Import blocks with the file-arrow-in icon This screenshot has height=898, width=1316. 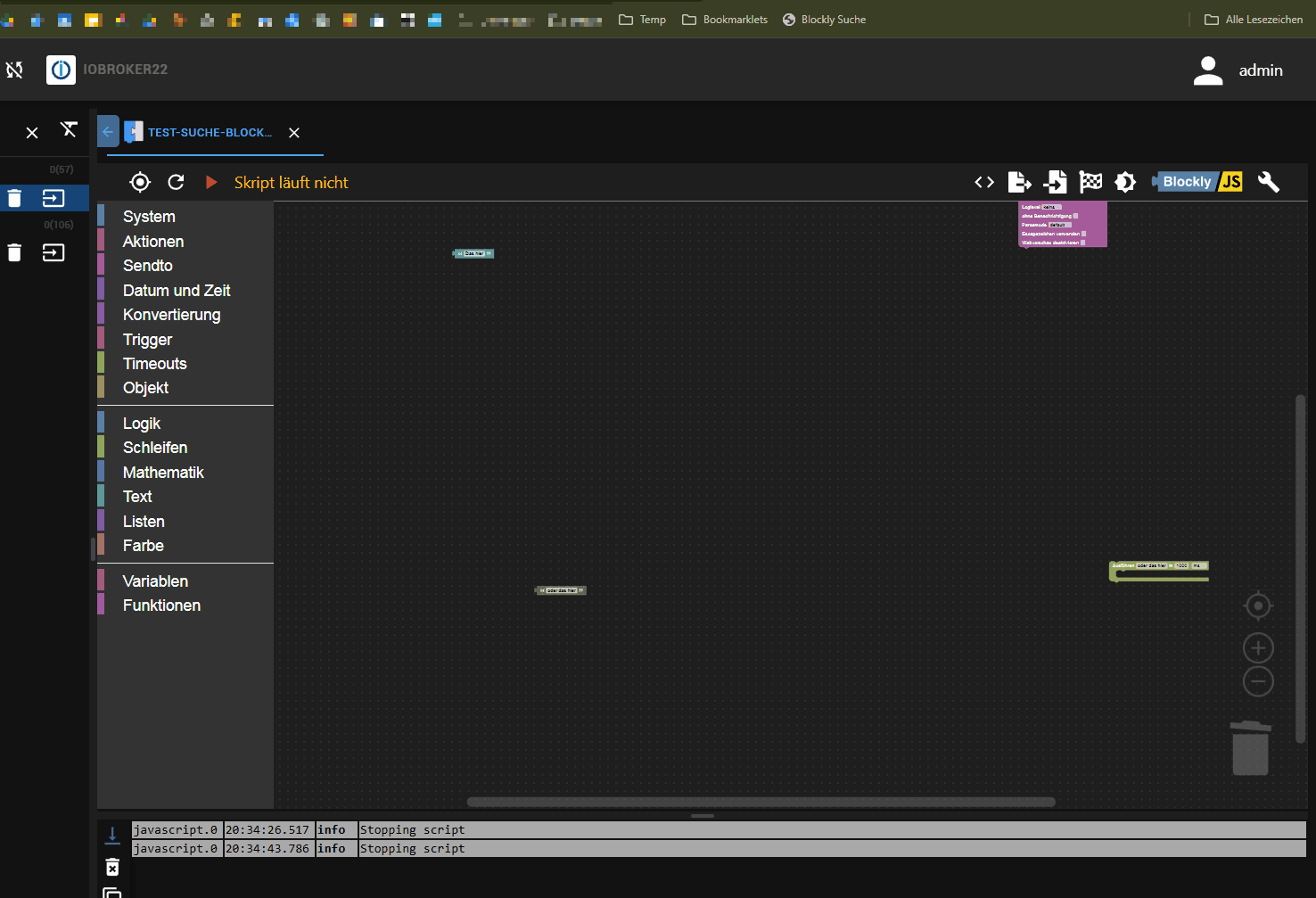[1055, 182]
